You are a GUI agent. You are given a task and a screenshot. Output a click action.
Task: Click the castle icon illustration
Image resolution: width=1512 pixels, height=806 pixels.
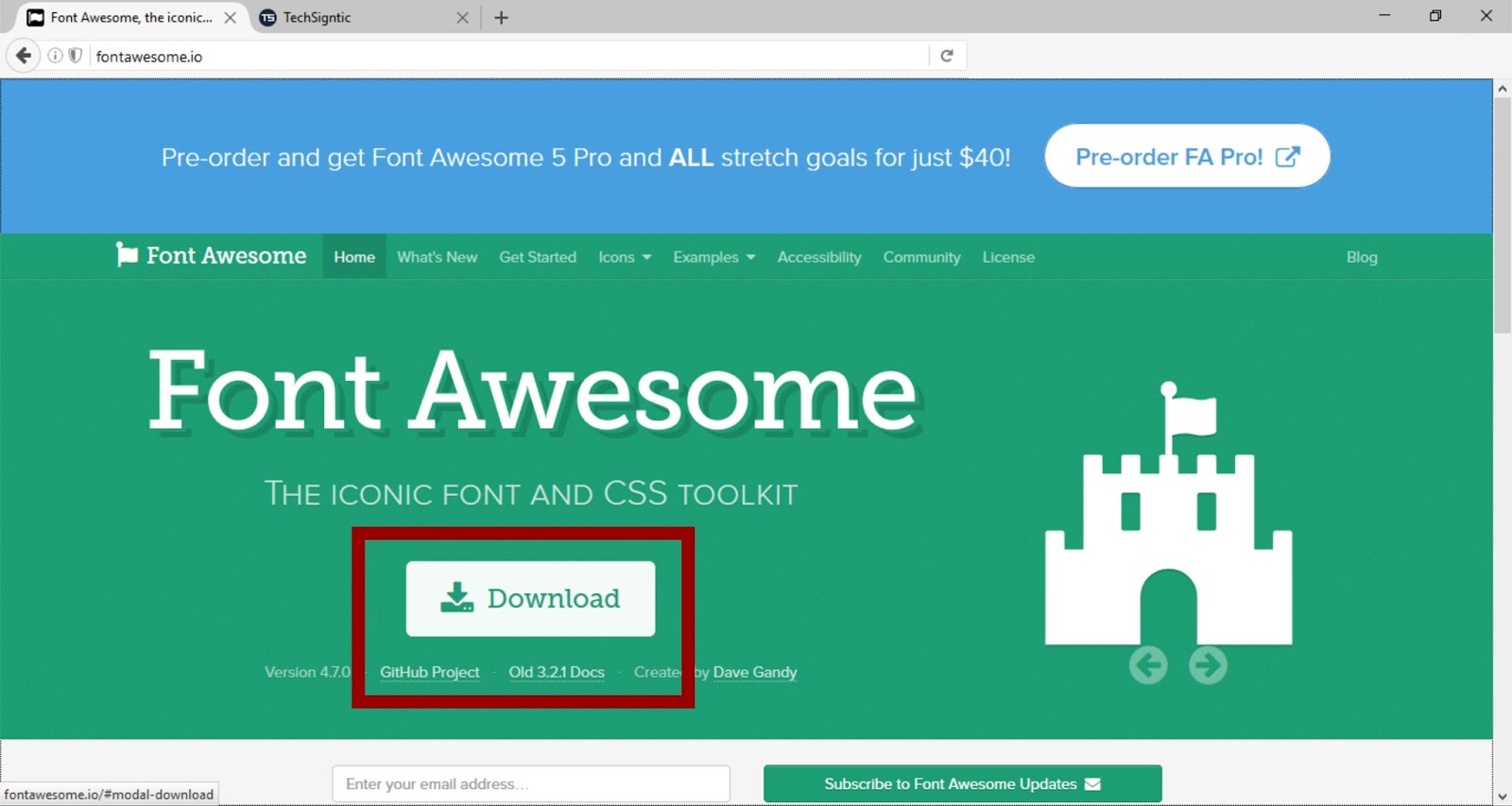point(1168,513)
